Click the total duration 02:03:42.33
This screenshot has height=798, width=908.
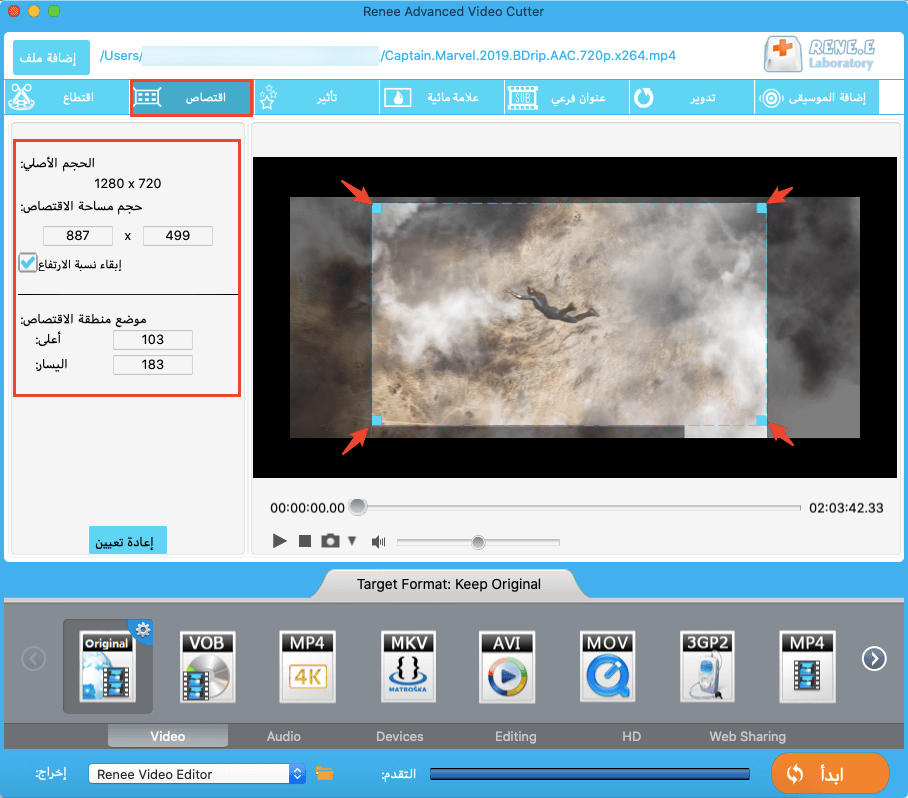pyautogui.click(x=846, y=508)
